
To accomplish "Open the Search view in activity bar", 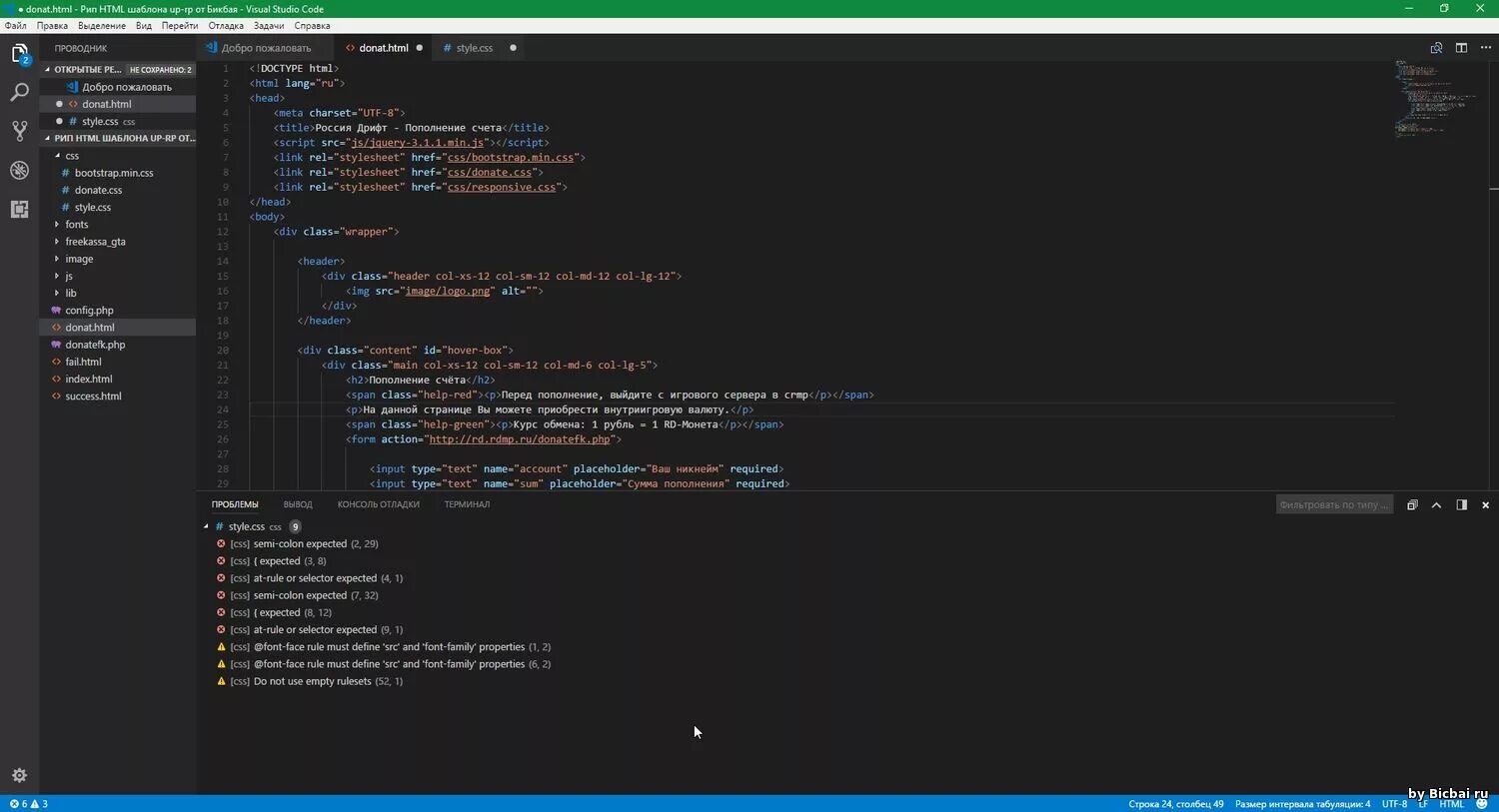I will click(19, 93).
